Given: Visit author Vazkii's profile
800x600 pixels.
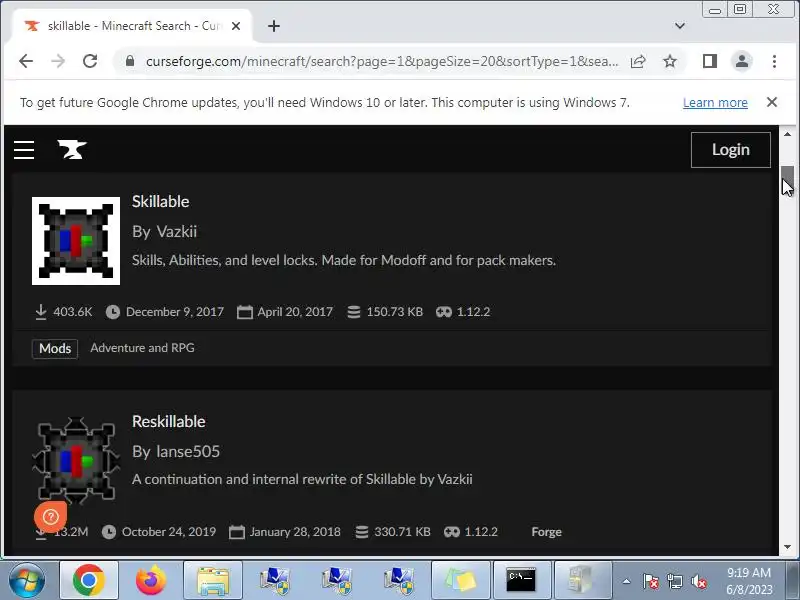Looking at the screenshot, I should [x=177, y=232].
